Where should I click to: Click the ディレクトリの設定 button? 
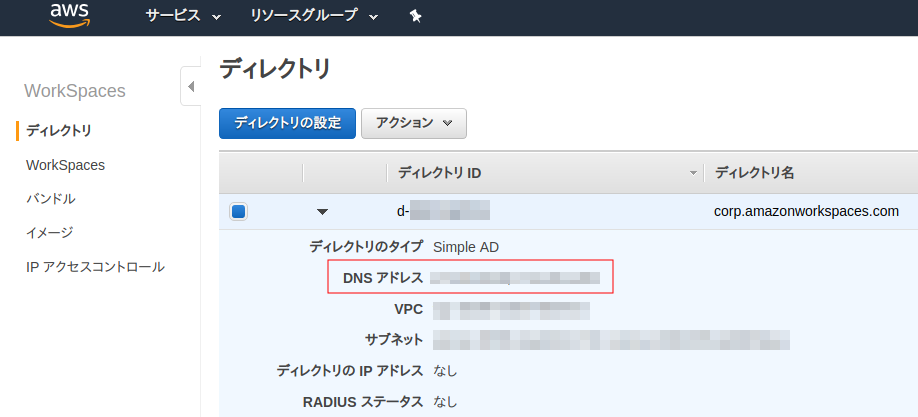click(x=287, y=123)
